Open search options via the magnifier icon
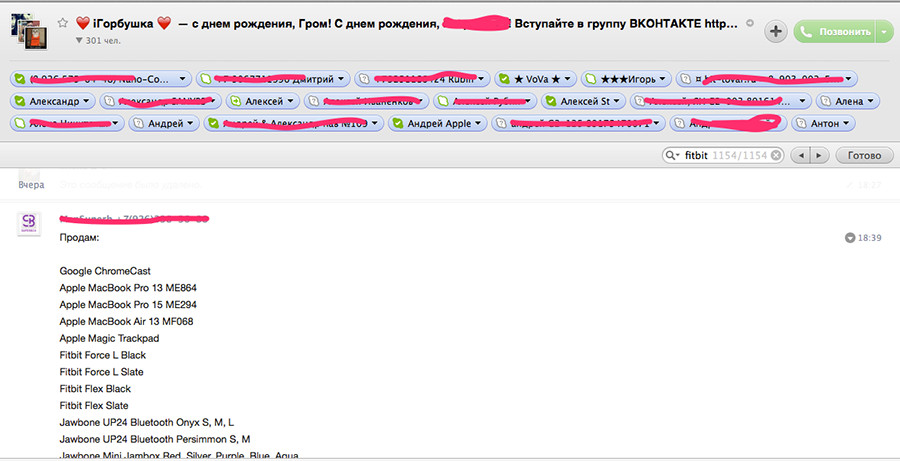The image size is (900, 461). point(672,156)
